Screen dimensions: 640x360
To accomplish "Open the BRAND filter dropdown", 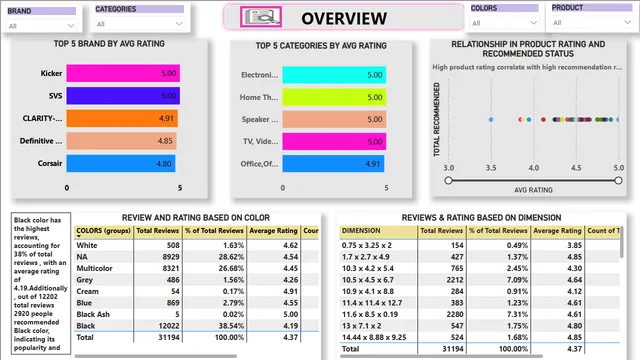I will 41,26.
